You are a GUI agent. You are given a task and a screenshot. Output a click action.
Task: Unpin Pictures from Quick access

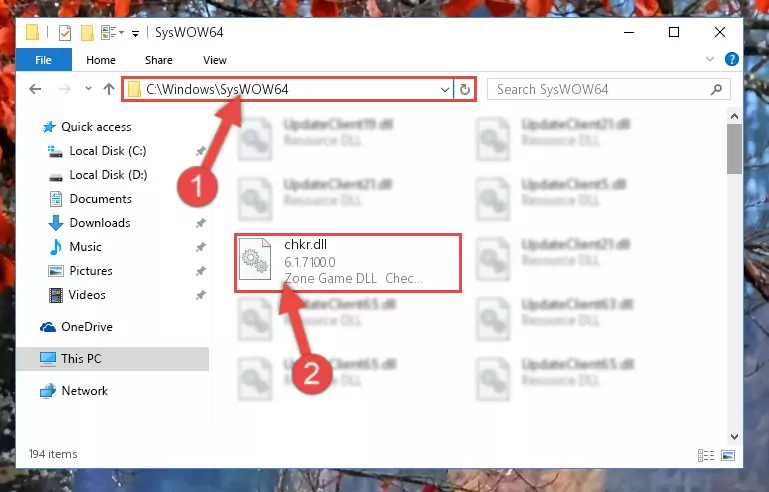pyautogui.click(x=200, y=271)
